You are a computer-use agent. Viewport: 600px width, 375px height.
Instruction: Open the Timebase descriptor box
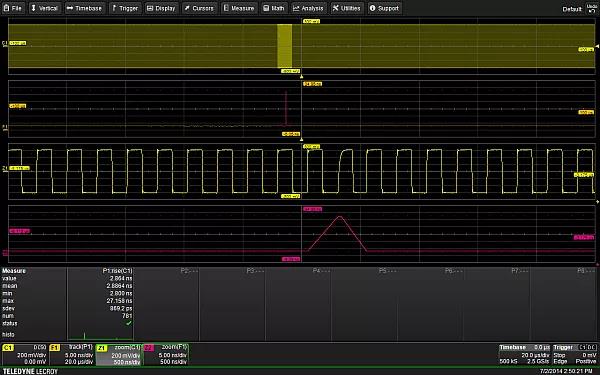[524, 354]
